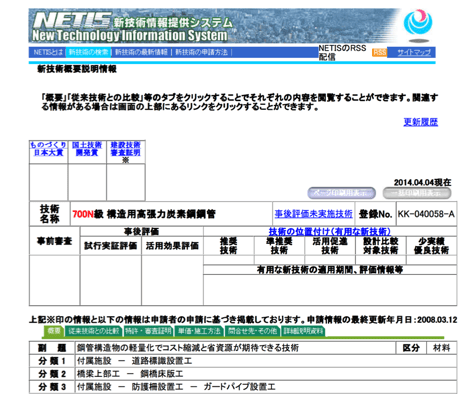Open the 新技術の申請方法 menu item
The height and width of the screenshot is (394, 476).
coord(201,52)
